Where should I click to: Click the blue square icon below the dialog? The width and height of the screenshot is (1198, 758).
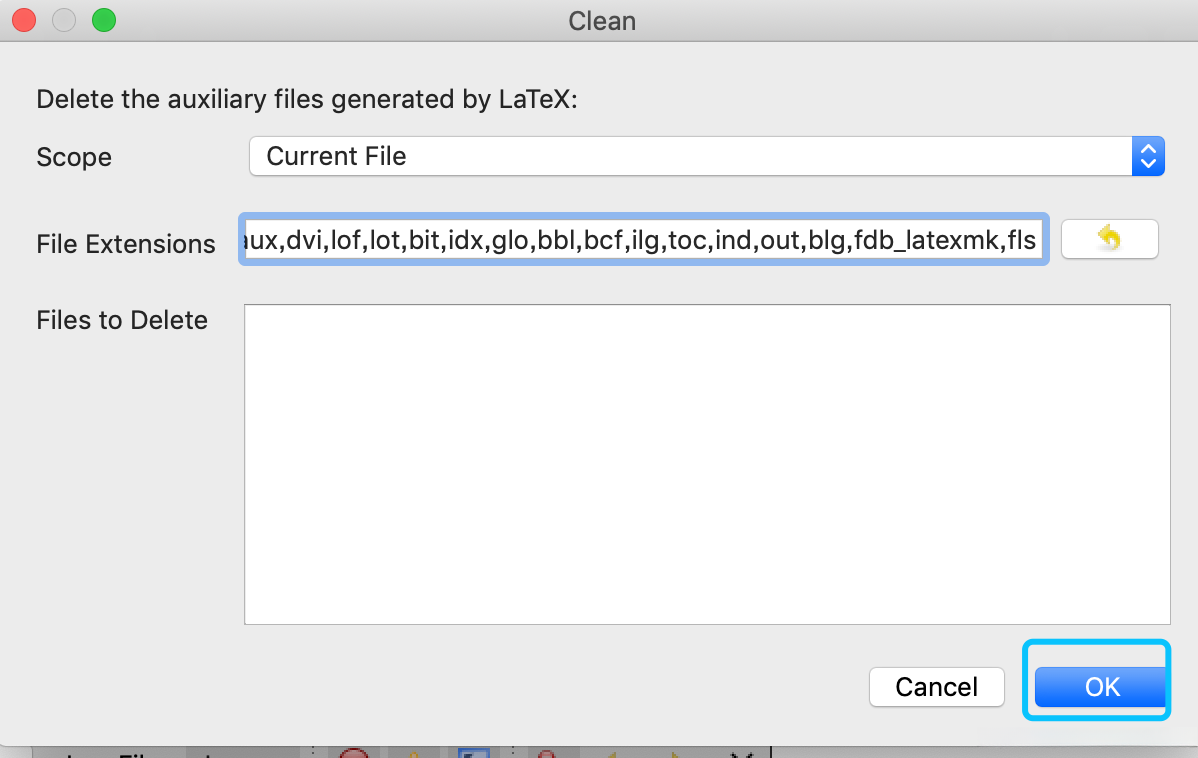point(472,753)
